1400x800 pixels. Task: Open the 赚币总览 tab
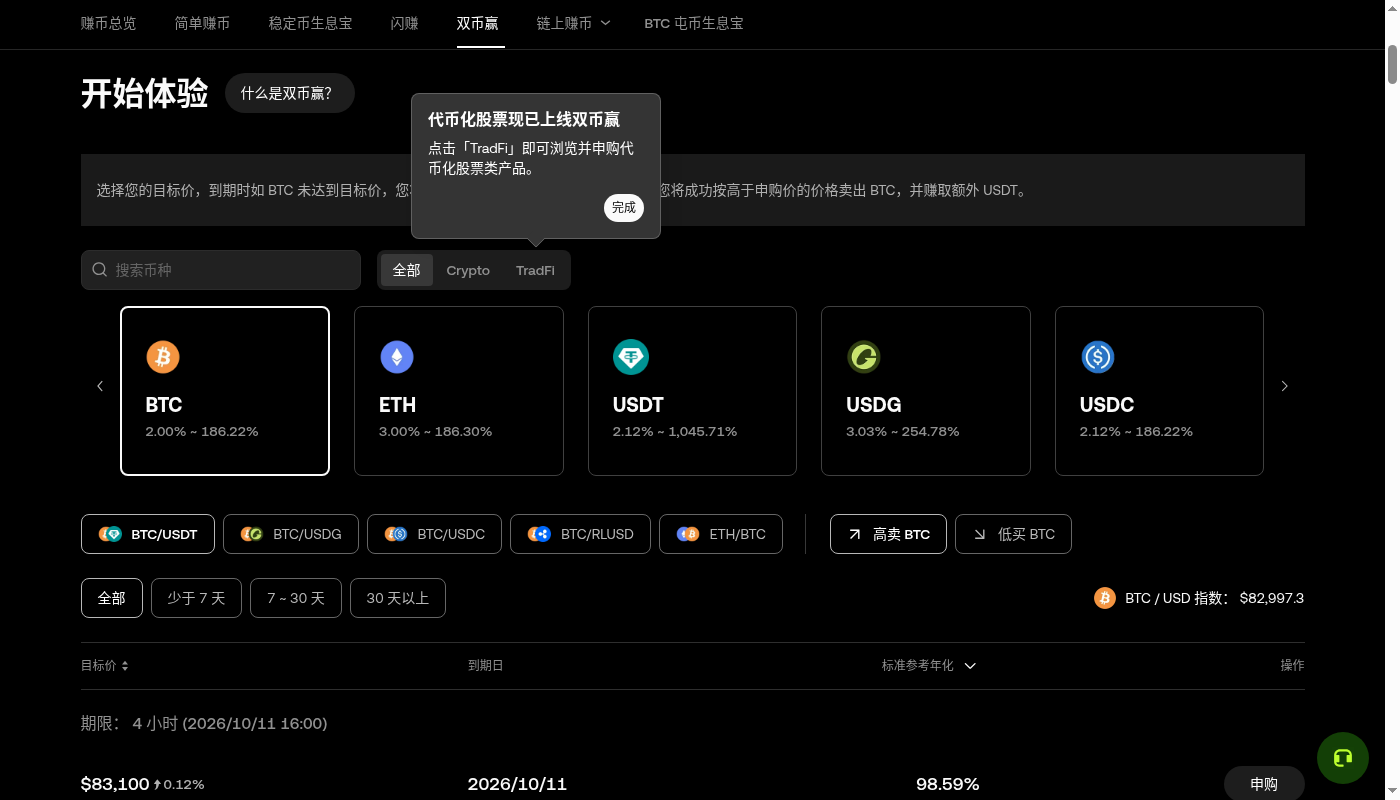[109, 23]
